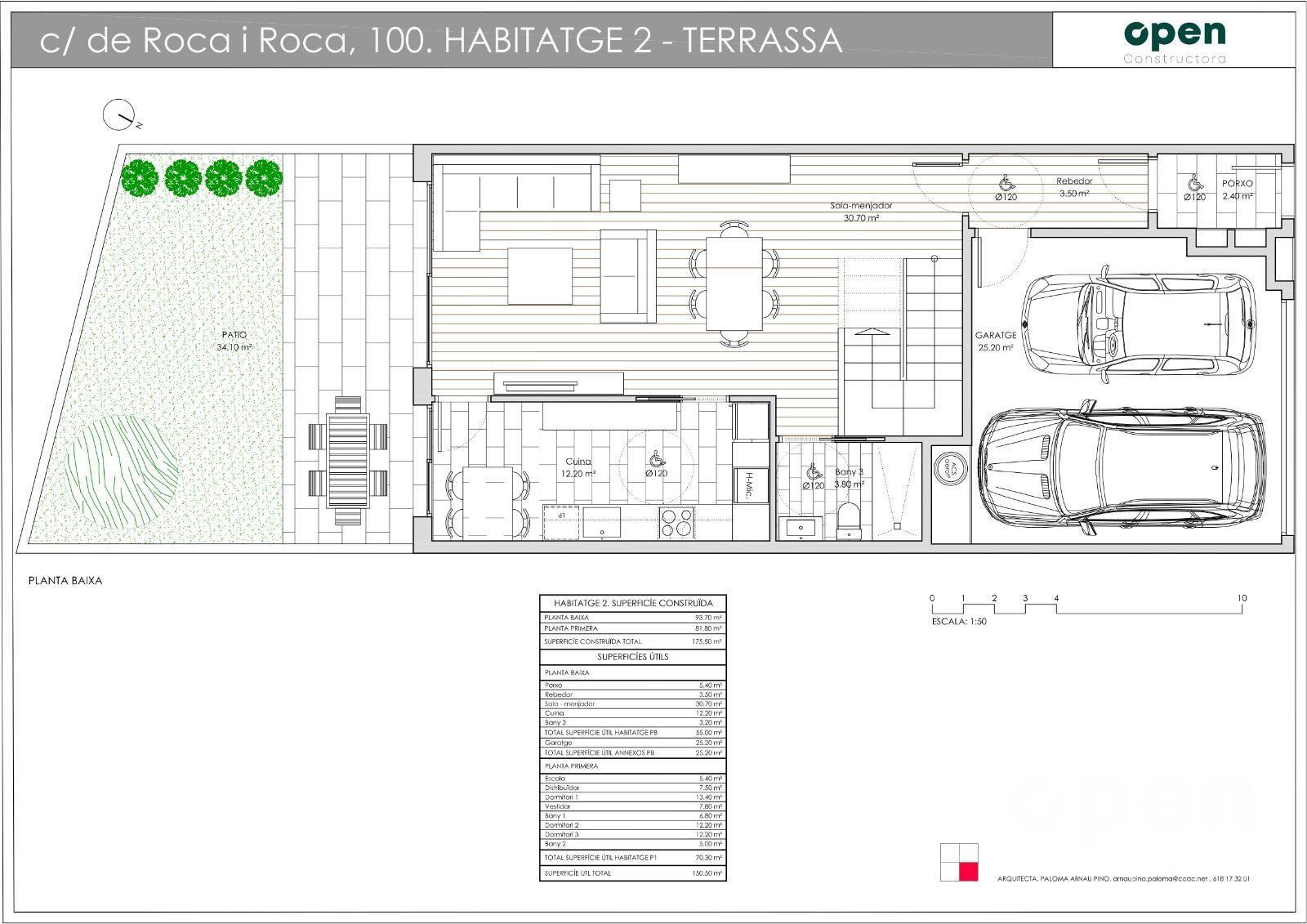Select the north arrow compass symbol
Viewport: 1307px width, 924px height.
click(118, 114)
